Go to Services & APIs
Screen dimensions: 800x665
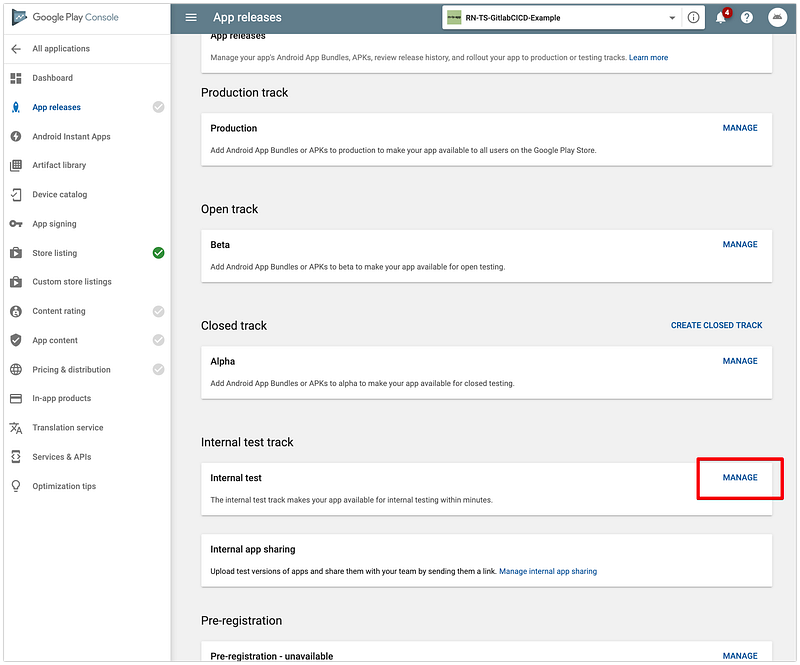point(62,457)
